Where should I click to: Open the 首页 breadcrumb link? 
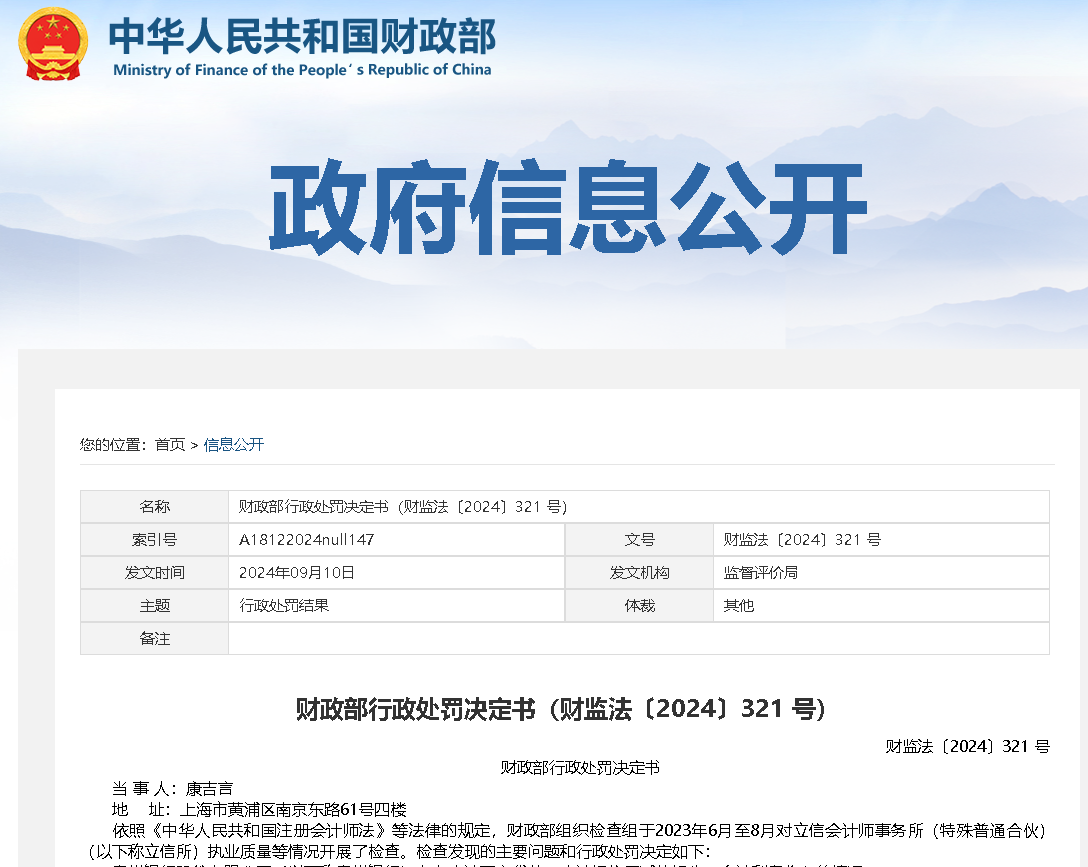pos(170,445)
